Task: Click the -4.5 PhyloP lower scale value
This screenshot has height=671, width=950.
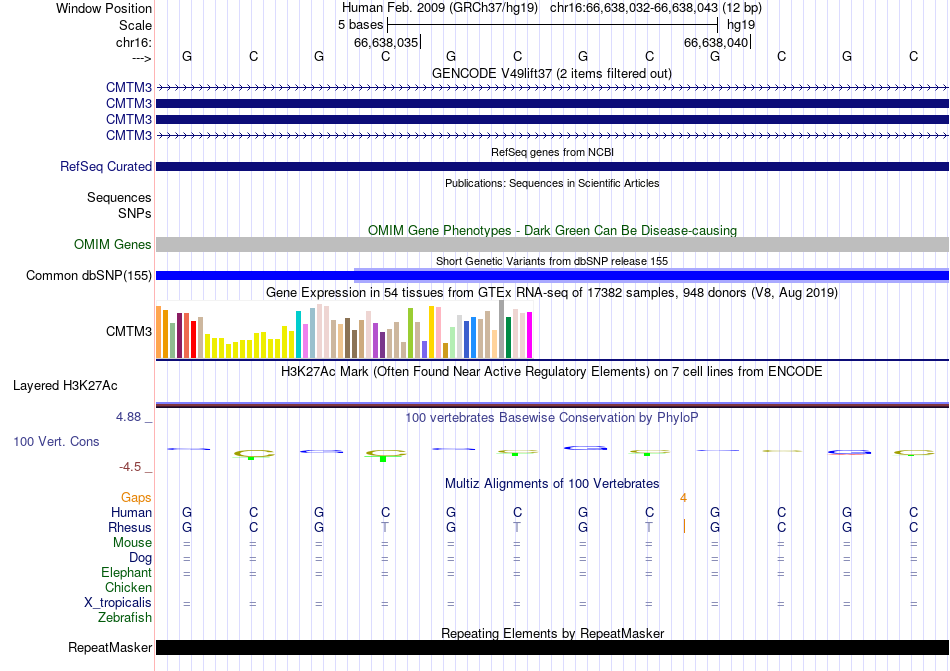Action: (x=130, y=467)
